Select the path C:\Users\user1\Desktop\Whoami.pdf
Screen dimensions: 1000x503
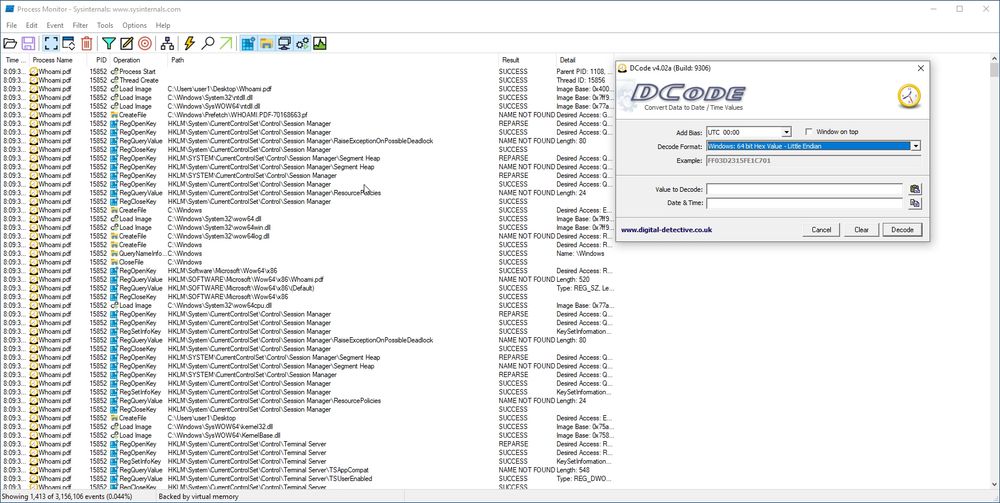pyautogui.click(x=219, y=89)
